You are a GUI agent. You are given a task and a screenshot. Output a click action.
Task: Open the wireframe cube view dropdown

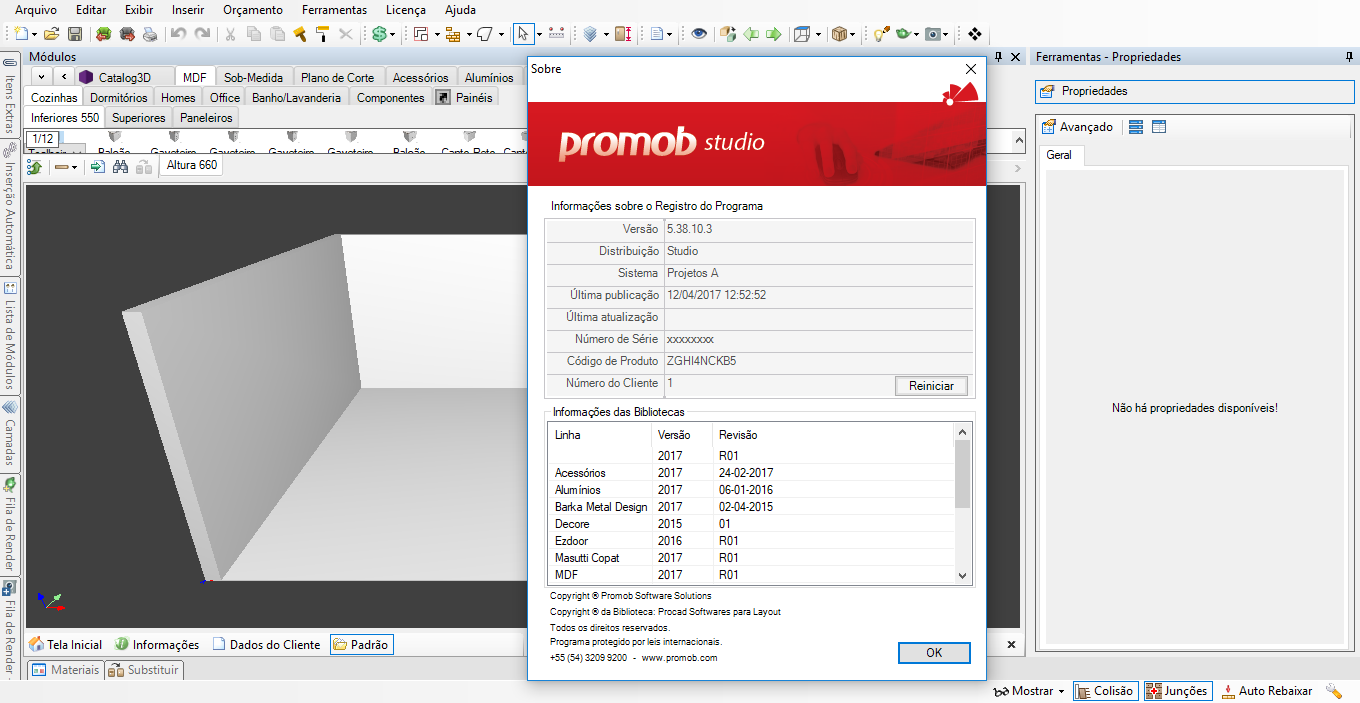coord(818,34)
